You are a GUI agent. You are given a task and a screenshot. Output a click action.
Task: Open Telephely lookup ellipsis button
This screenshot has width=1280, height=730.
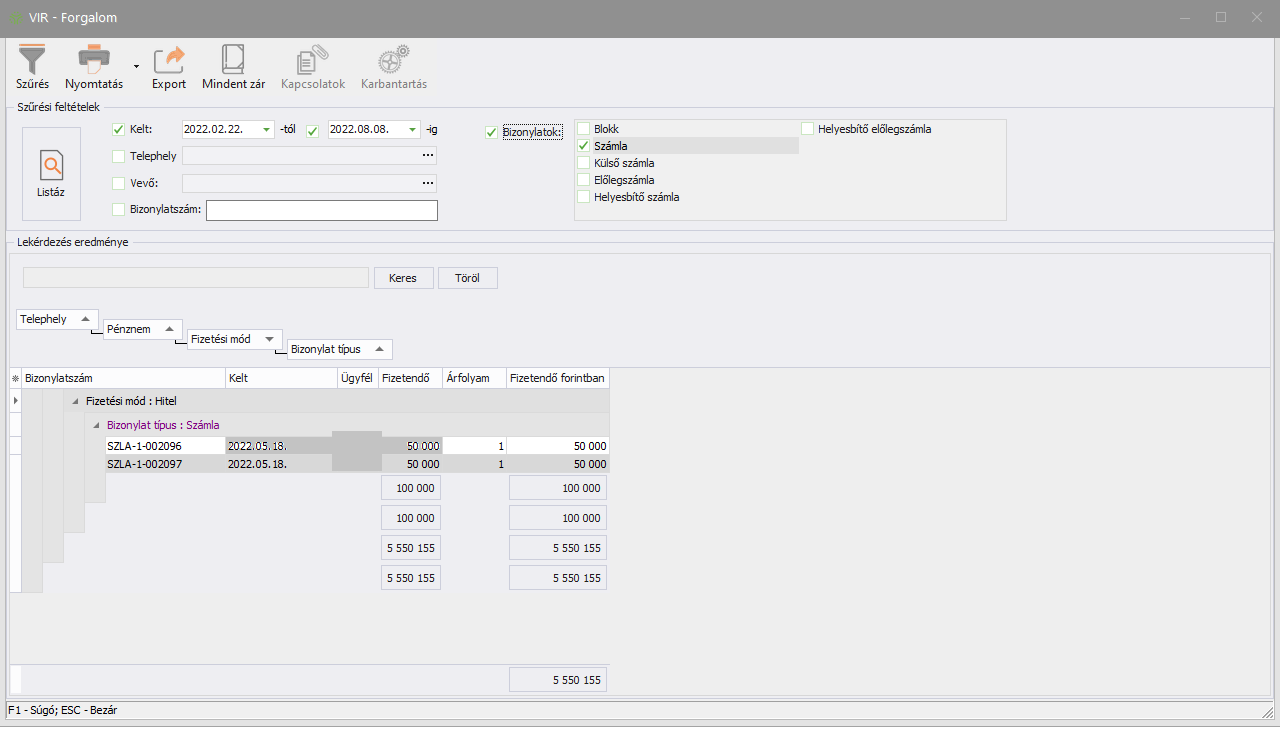(x=428, y=155)
